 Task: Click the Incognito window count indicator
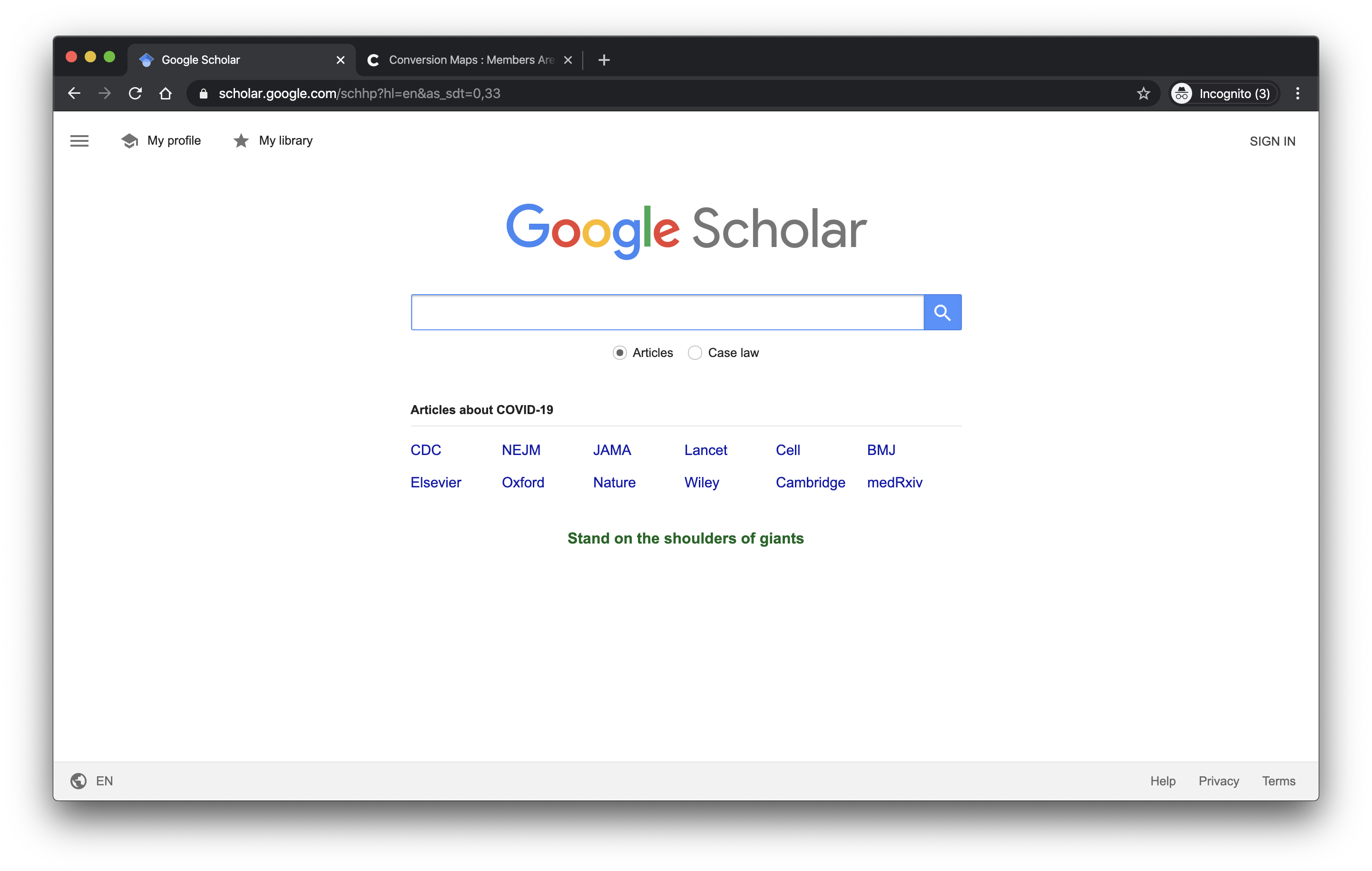[1222, 93]
